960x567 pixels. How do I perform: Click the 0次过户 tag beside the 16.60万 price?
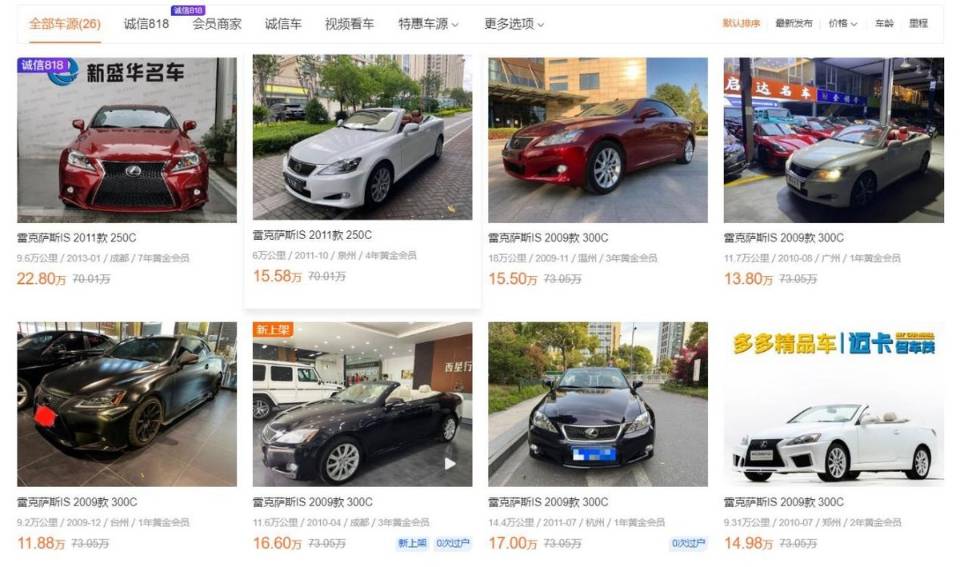tap(452, 543)
